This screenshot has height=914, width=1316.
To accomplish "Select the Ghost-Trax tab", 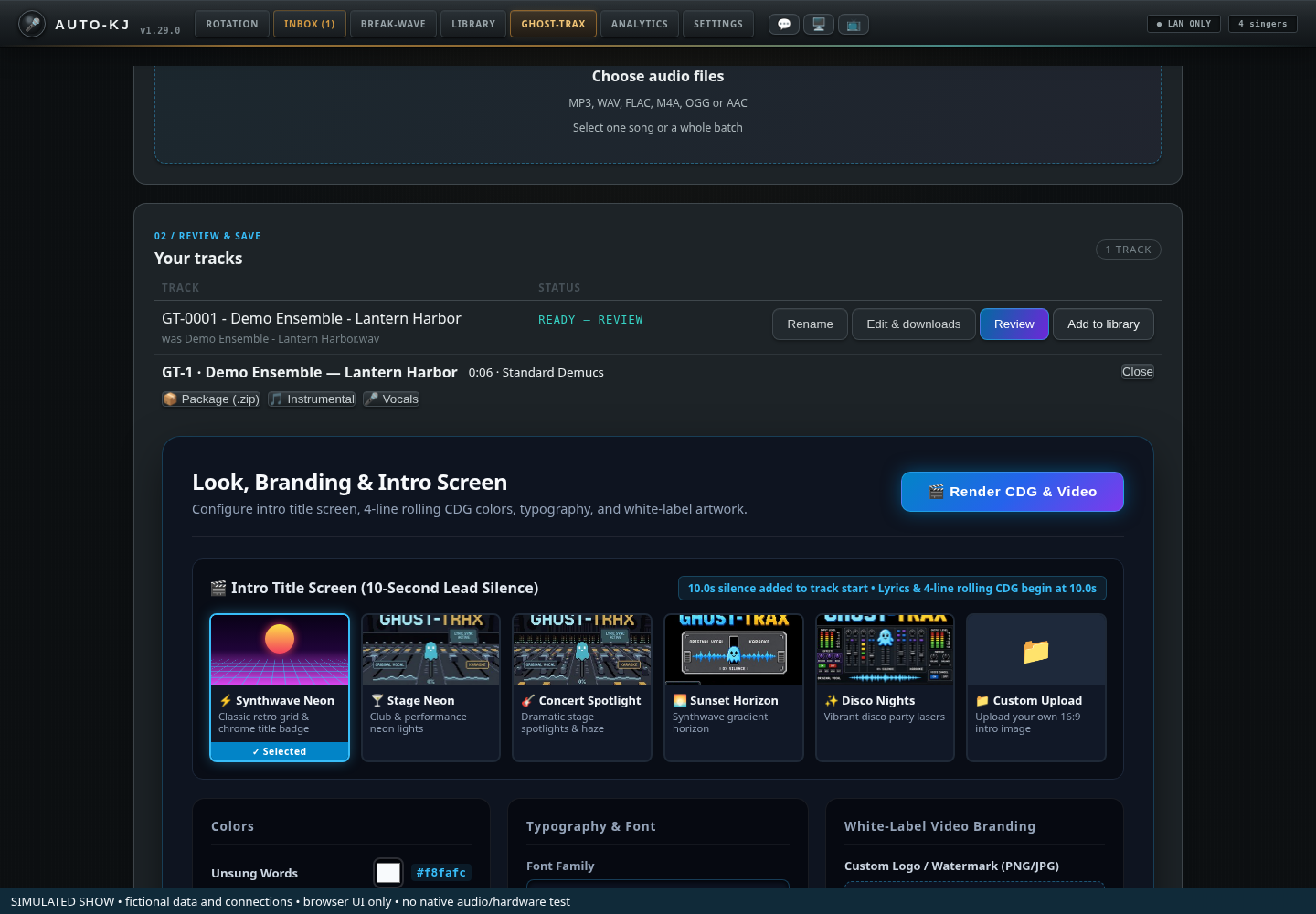I will [x=554, y=24].
